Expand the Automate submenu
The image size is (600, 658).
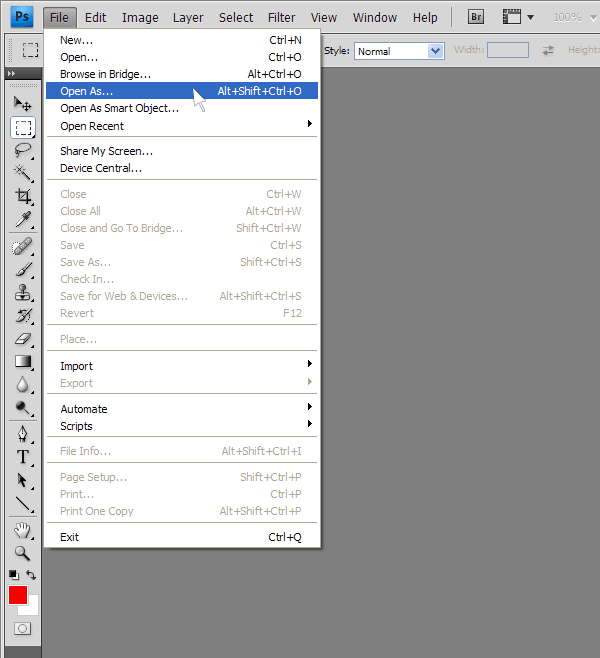182,409
